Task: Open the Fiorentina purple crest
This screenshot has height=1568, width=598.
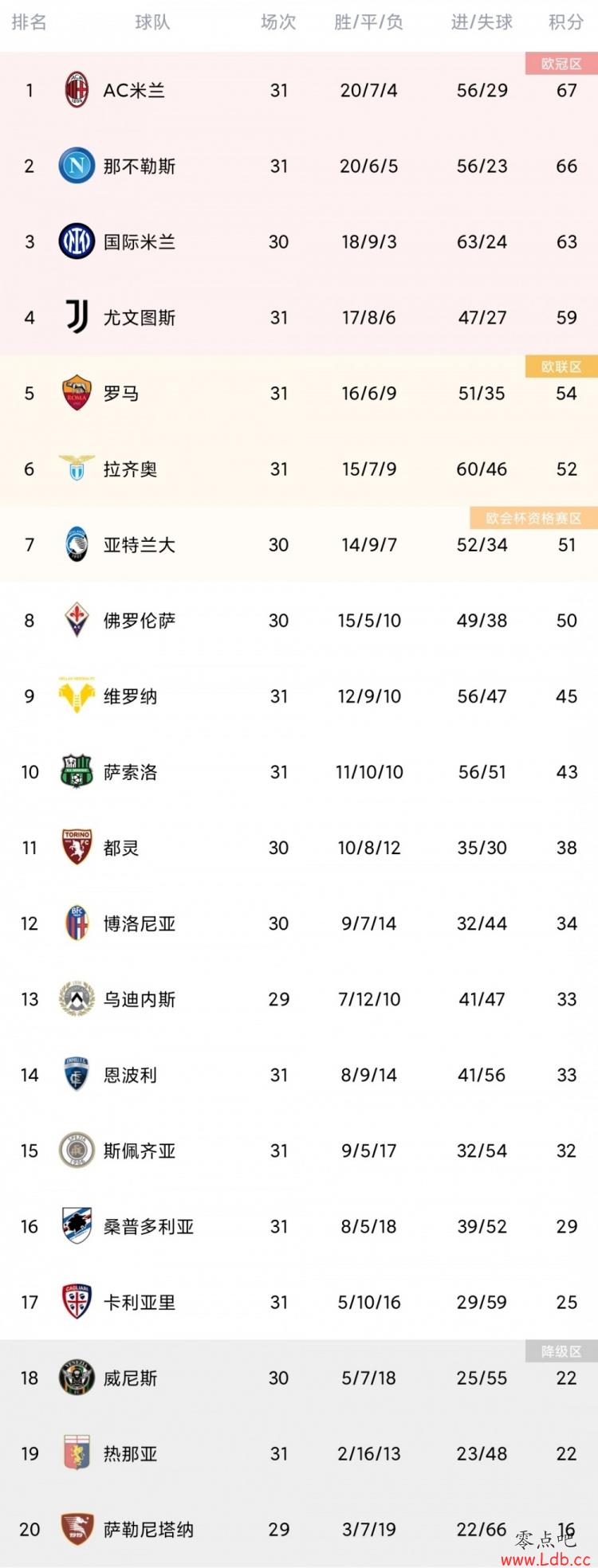Action: click(77, 620)
